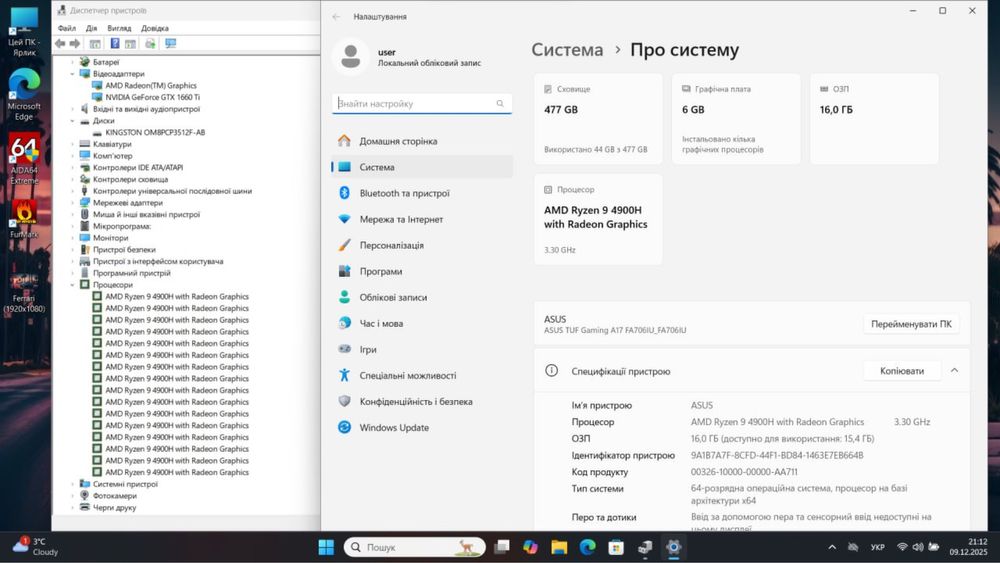Viewport: 1000px width, 563px height.
Task: Open the Processor (Процесор) info card
Action: pyautogui.click(x=598, y=219)
